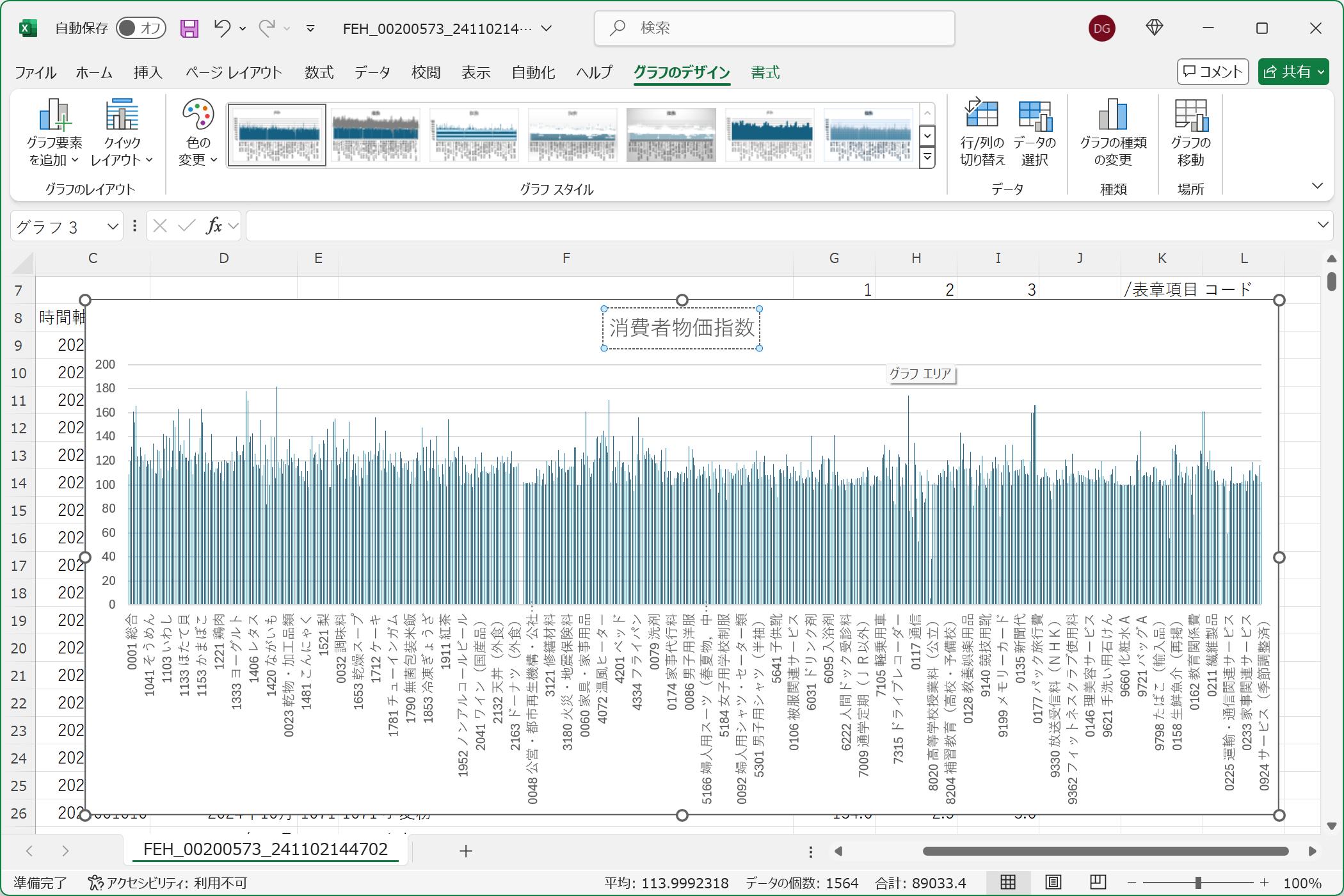Image resolution: width=1344 pixels, height=896 pixels.
Task: Switch to Page Layout view icon
Action: point(1053,883)
